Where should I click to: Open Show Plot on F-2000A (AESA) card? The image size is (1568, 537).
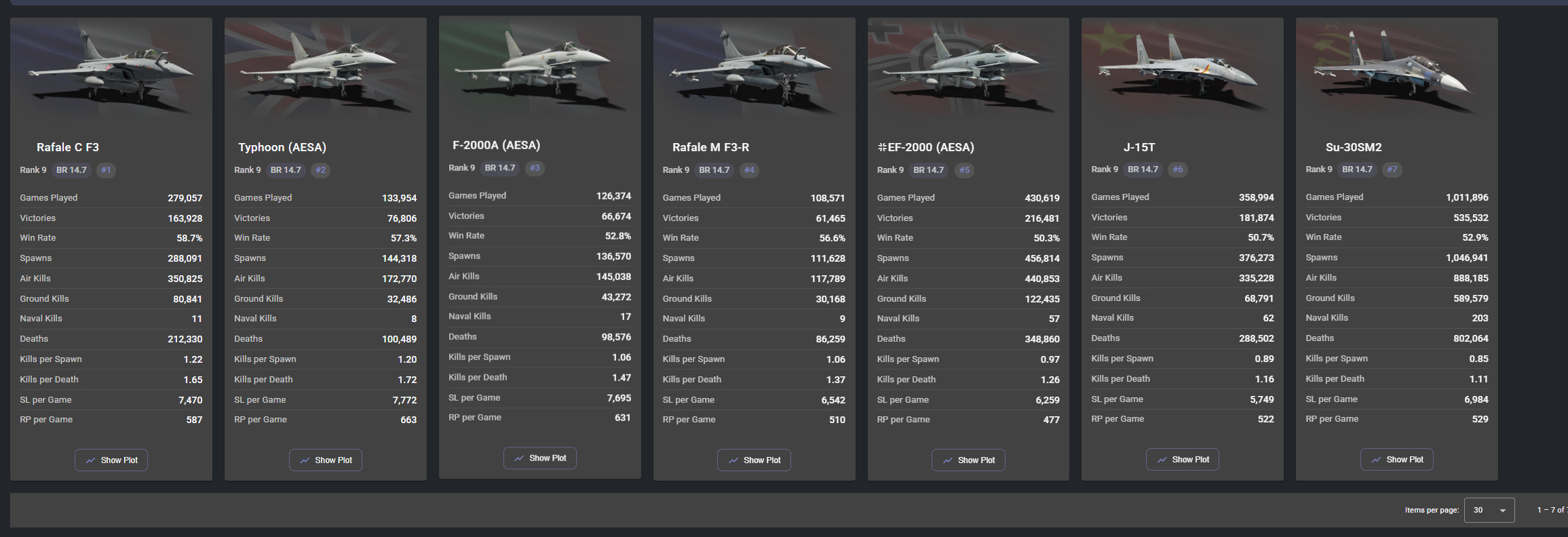click(x=540, y=458)
